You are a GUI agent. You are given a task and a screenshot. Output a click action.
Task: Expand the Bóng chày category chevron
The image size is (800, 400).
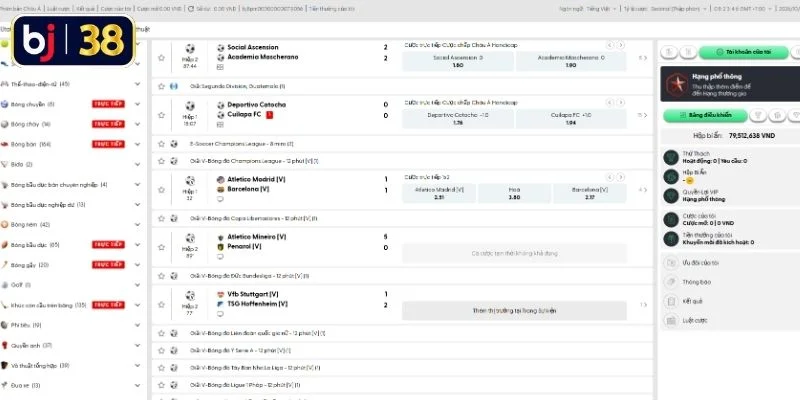click(137, 124)
